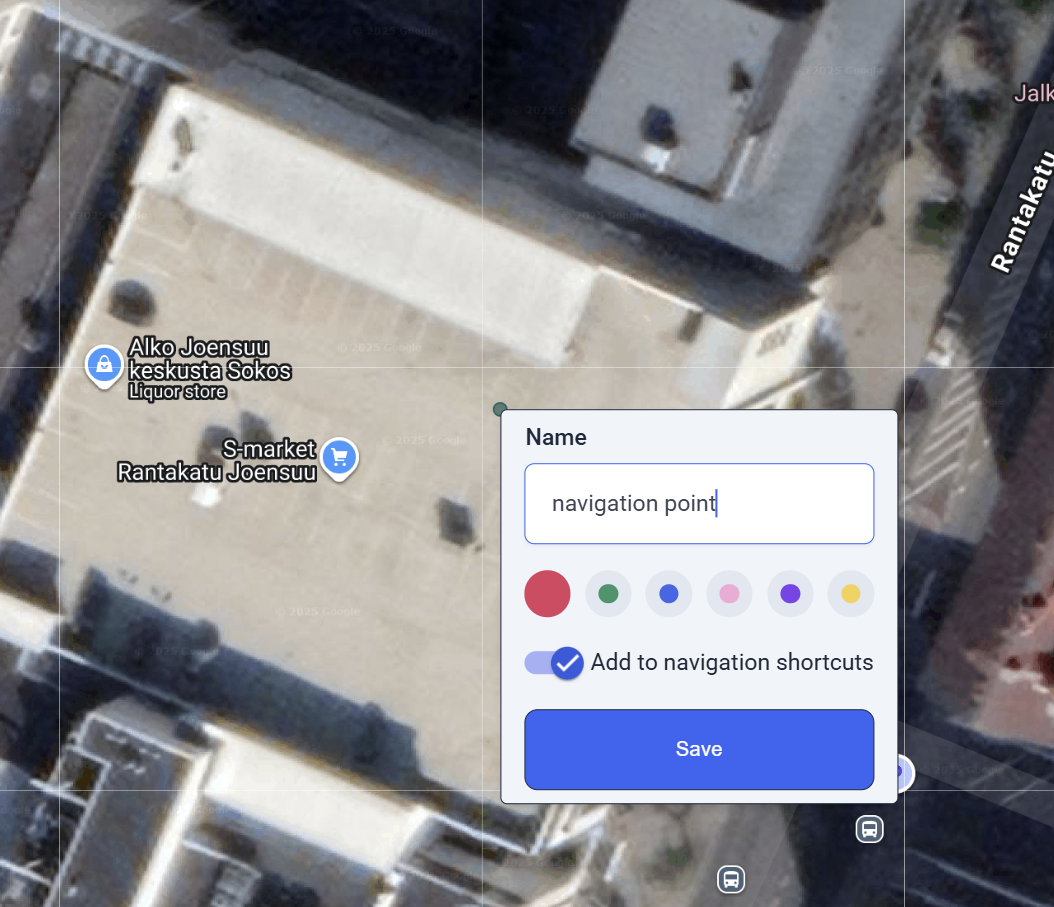Select the pink color swatch
Image resolution: width=1054 pixels, height=907 pixels.
click(729, 593)
